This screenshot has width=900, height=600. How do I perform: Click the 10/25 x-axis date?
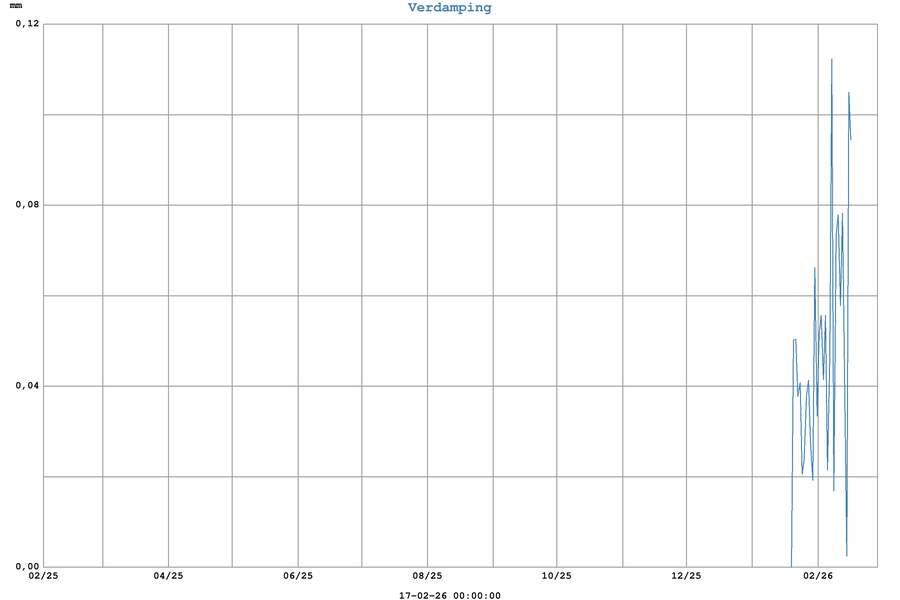coord(557,576)
